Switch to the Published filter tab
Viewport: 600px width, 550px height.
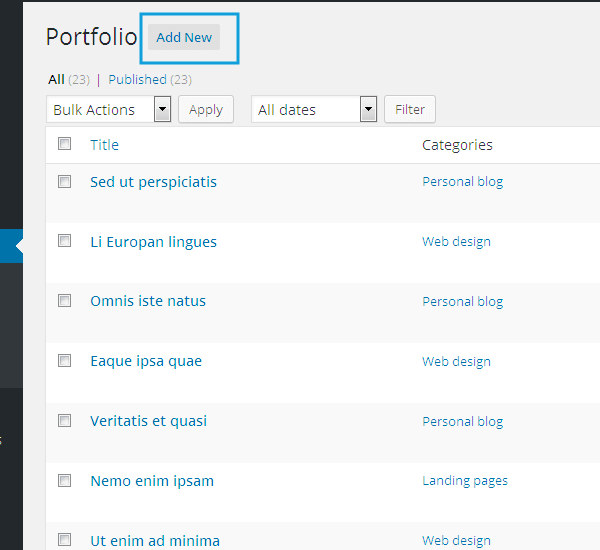[x=137, y=79]
